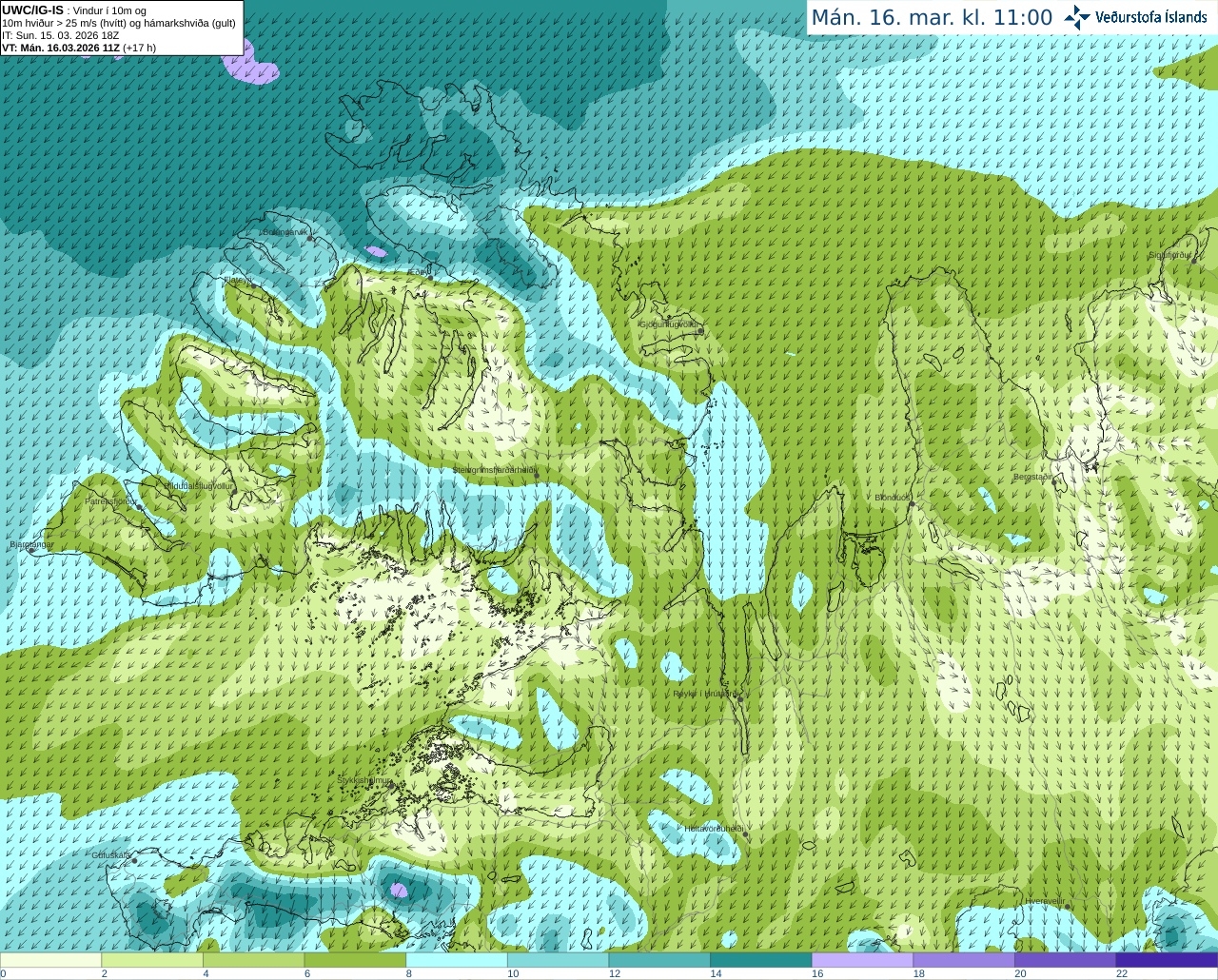The height and width of the screenshot is (980, 1218).
Task: Click the Bolungarvík station marker
Action: pos(311,239)
